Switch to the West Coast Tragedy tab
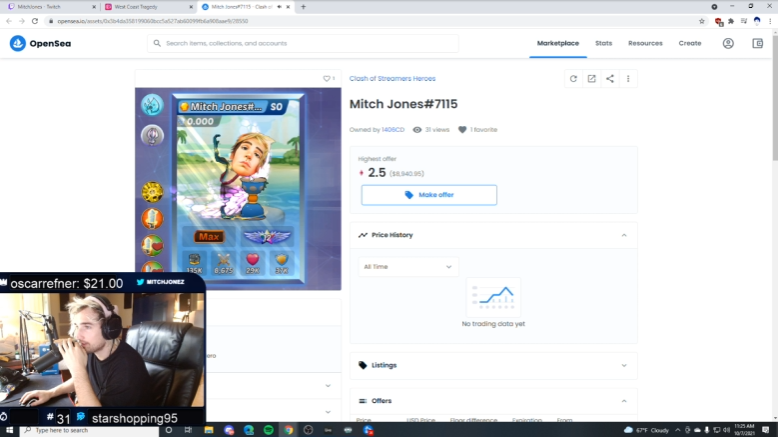 point(148,7)
